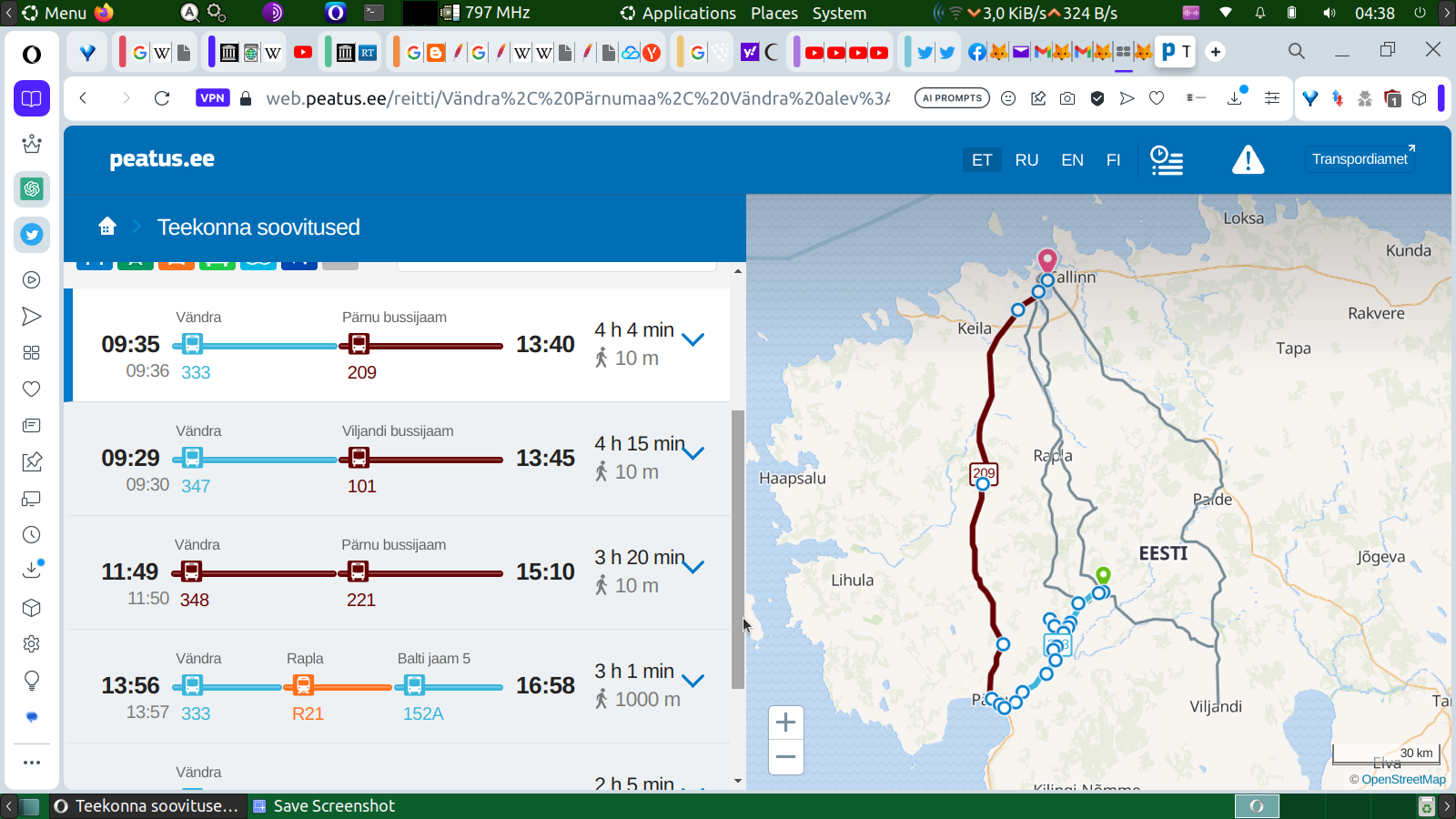Open ChatGPT in the Opera sidebar
This screenshot has width=1456, height=819.
[32, 189]
